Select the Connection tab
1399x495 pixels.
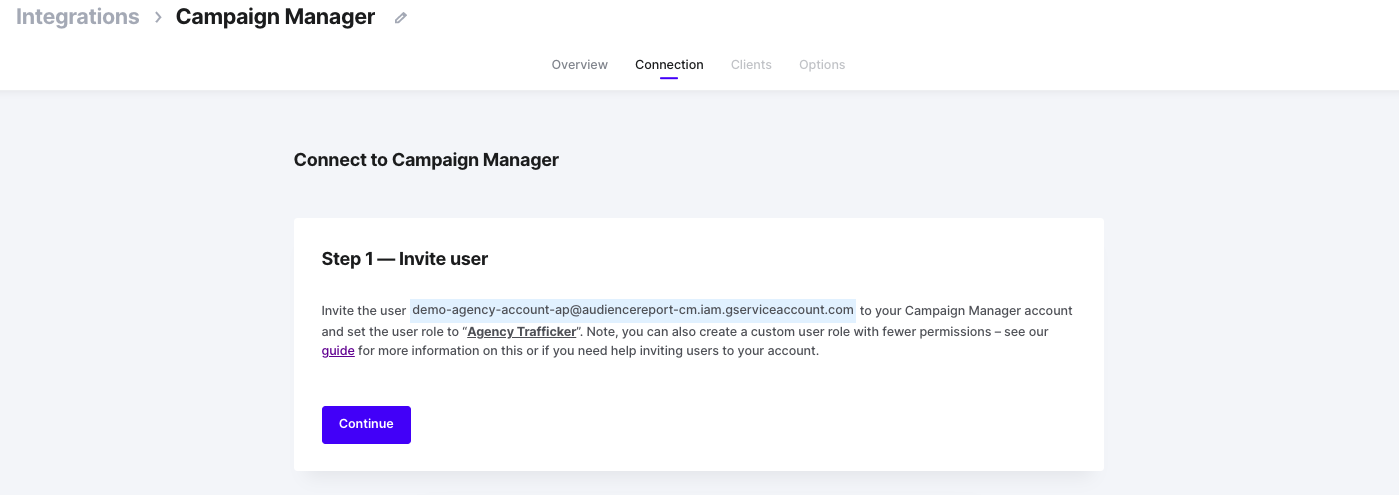pyautogui.click(x=669, y=65)
